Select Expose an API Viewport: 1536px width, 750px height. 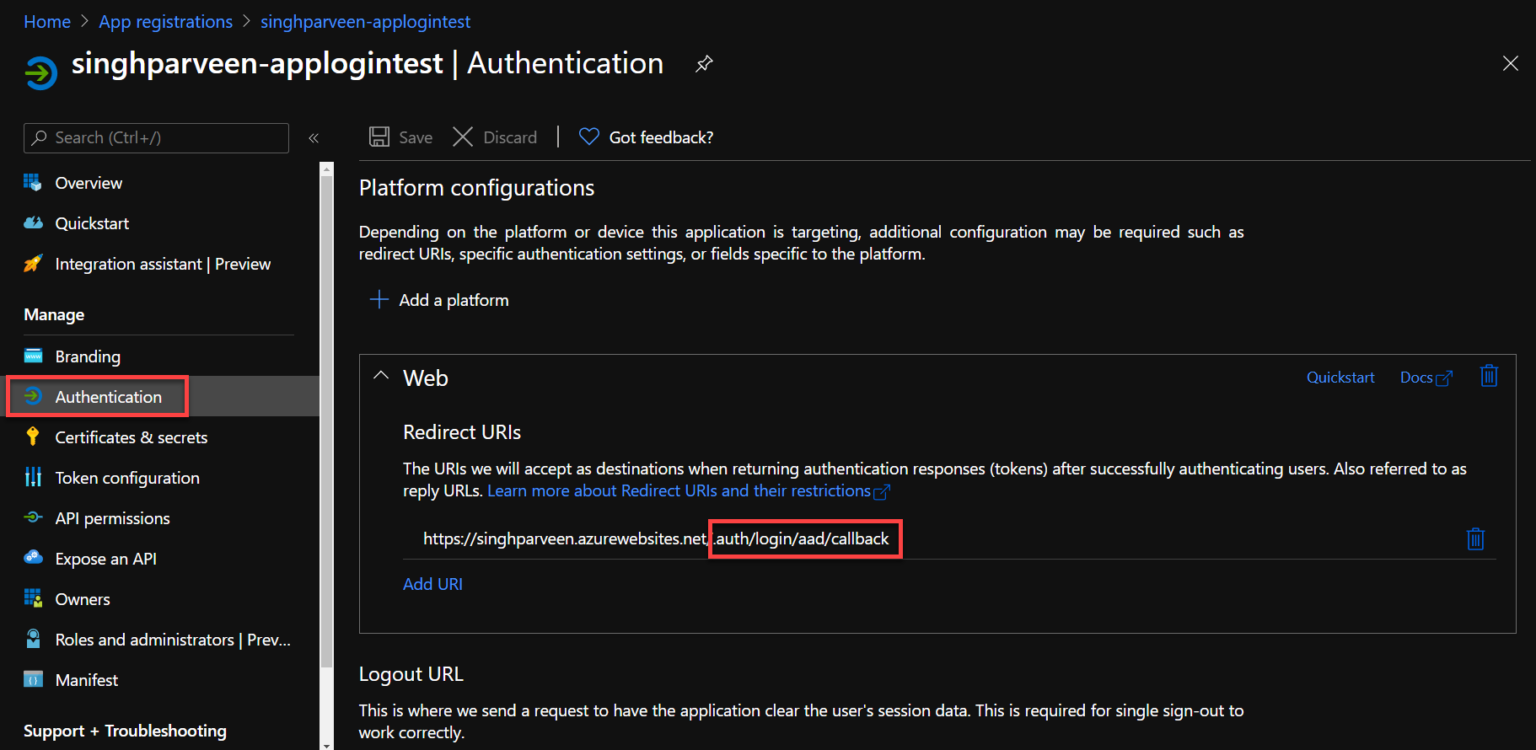point(108,558)
